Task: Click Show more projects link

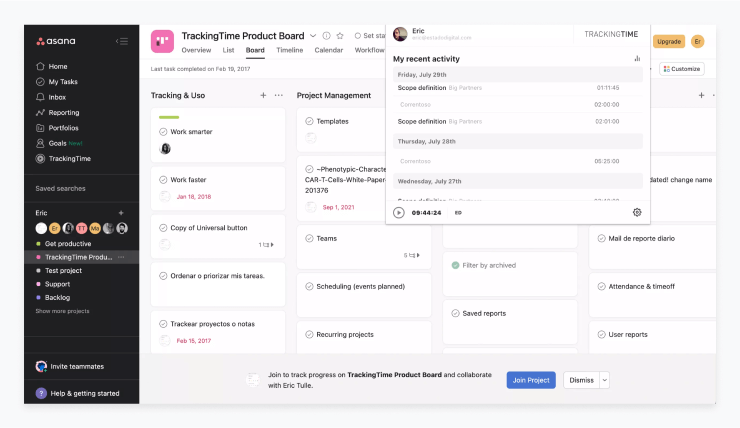Action: pos(62,311)
